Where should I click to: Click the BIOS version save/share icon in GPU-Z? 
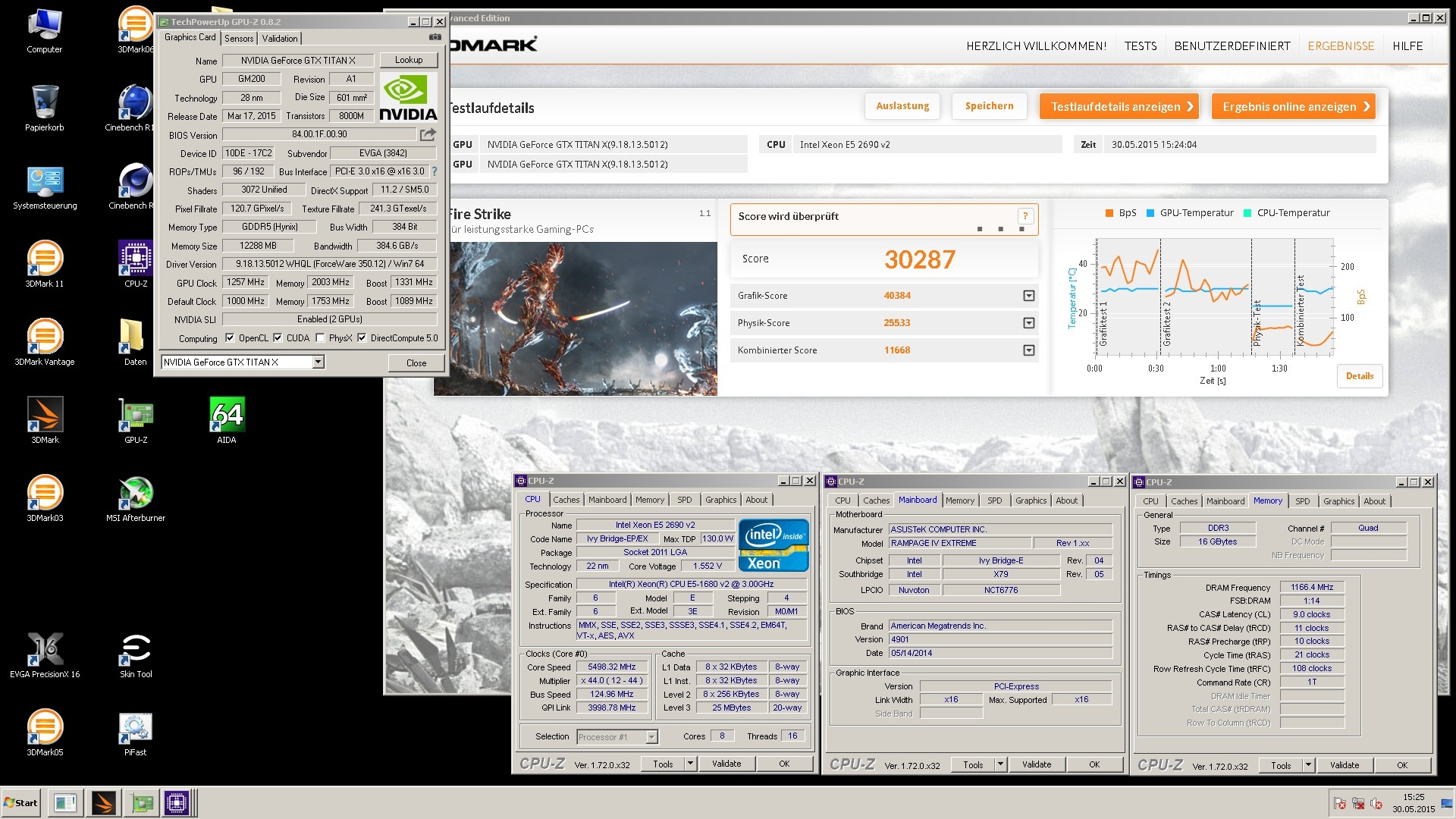(x=428, y=134)
